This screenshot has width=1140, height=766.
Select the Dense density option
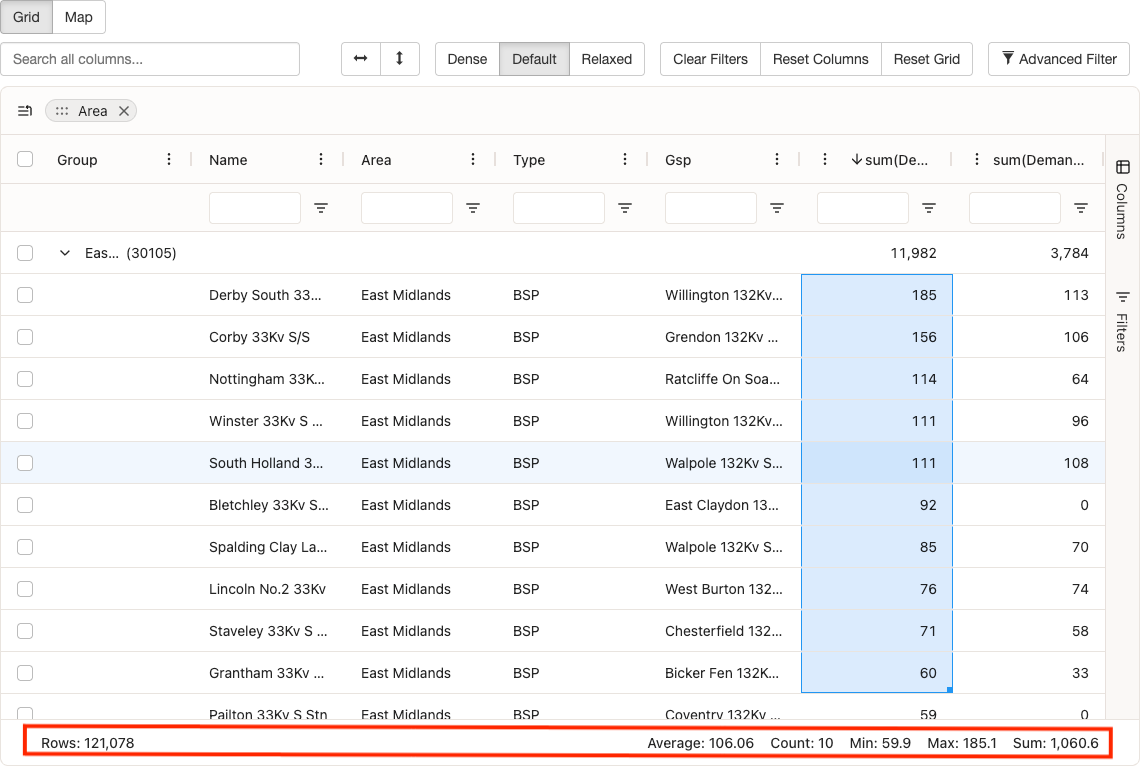pos(467,59)
